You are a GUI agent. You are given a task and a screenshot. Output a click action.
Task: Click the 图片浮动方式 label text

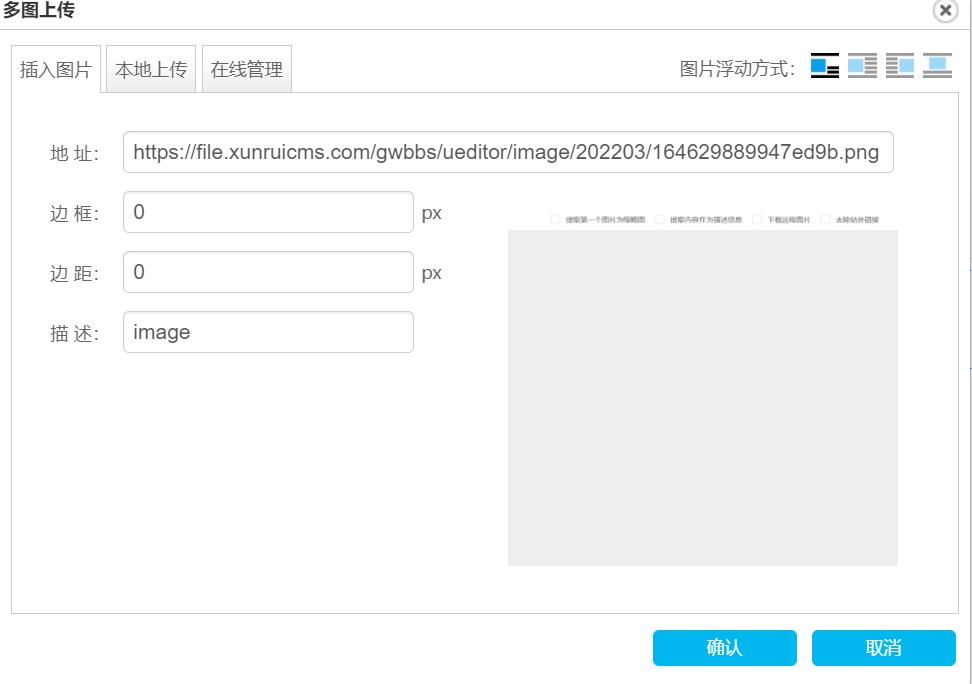[x=737, y=68]
